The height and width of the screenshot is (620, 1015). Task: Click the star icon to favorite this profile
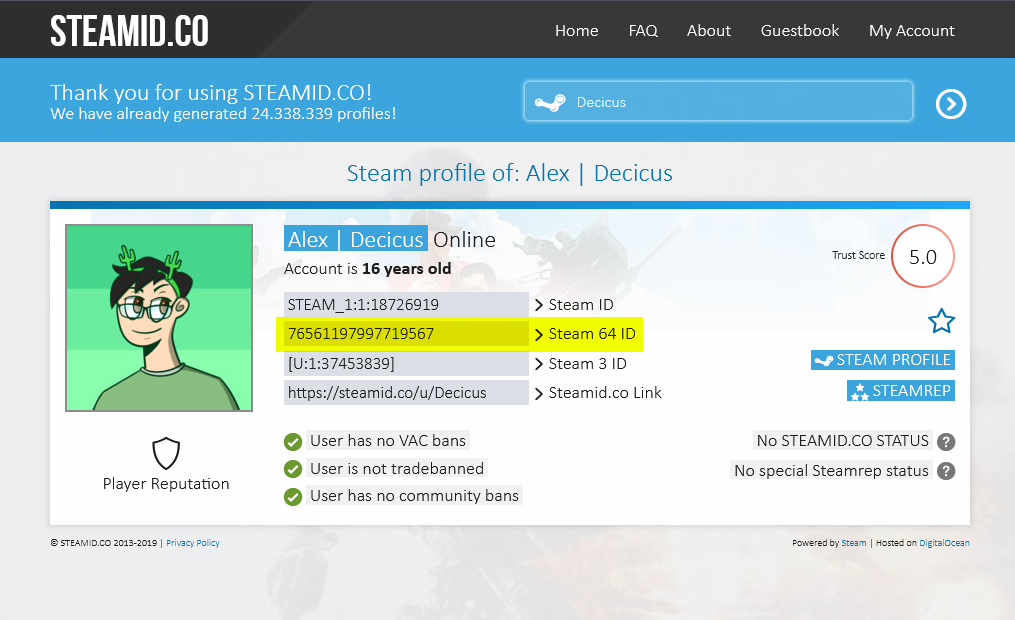(x=941, y=321)
